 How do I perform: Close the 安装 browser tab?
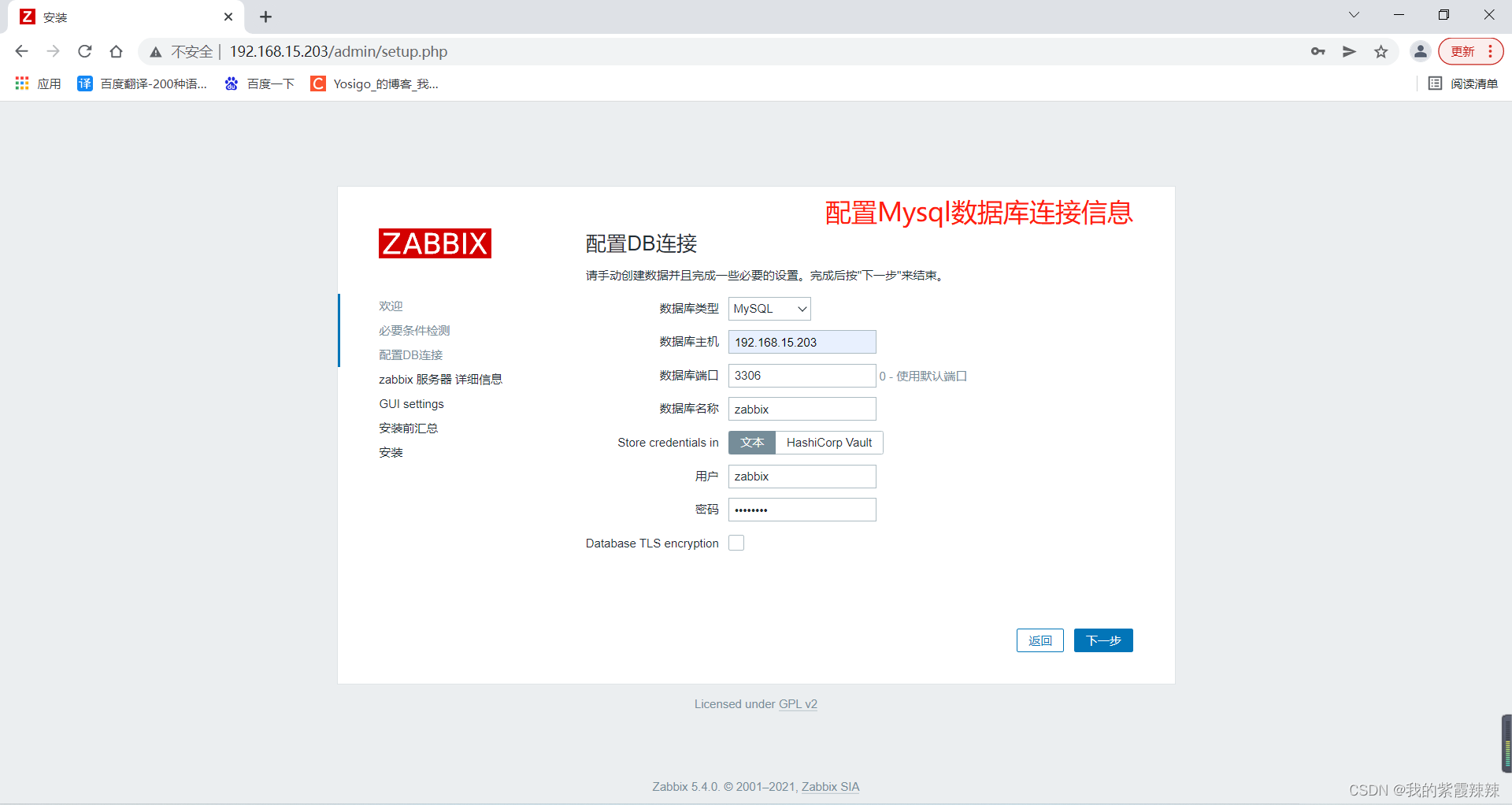click(x=228, y=17)
